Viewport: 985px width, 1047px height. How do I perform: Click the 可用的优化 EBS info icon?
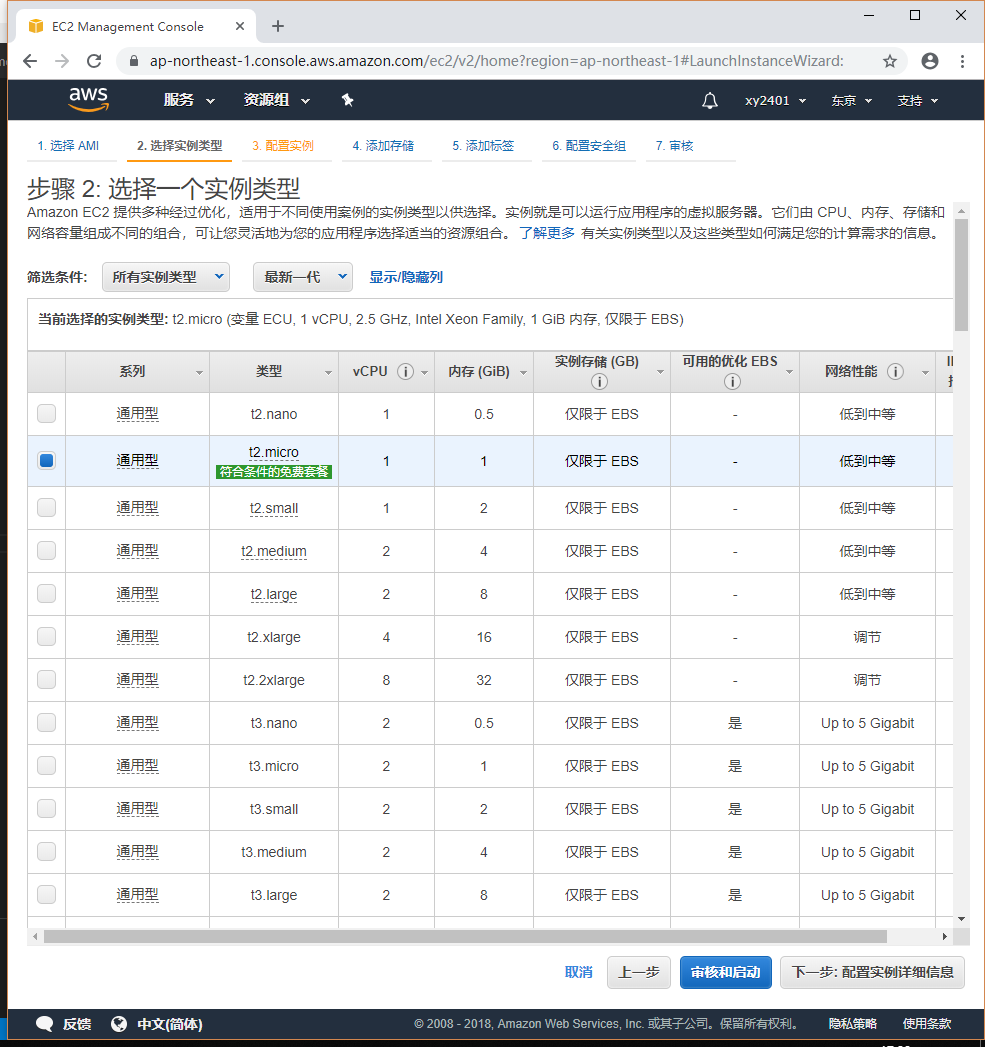732,381
